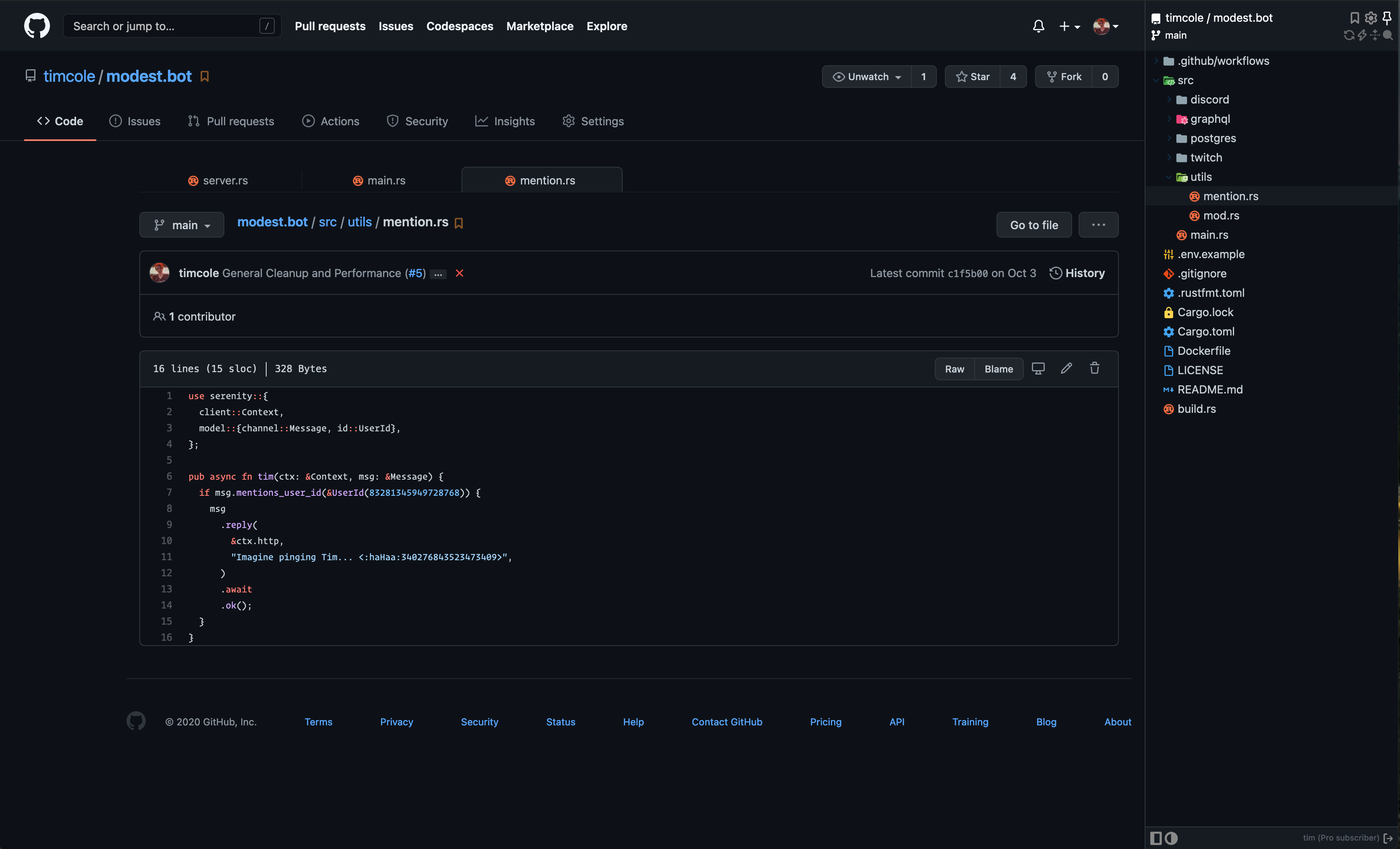The image size is (1400, 849).
Task: Toggle the sidebar pin icon
Action: [1387, 18]
